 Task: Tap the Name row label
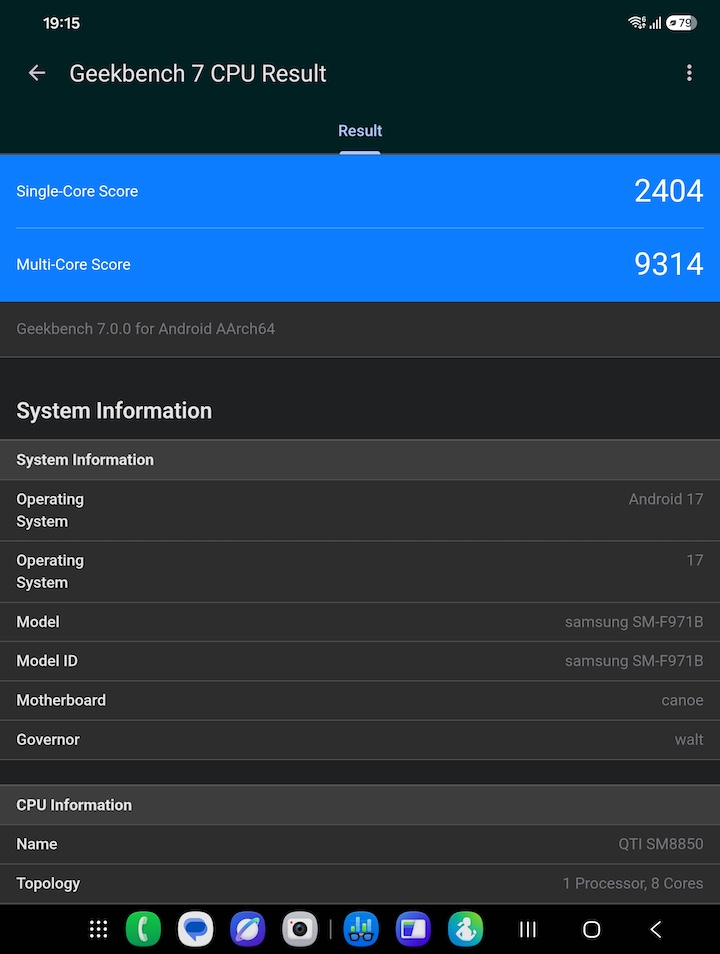point(37,844)
